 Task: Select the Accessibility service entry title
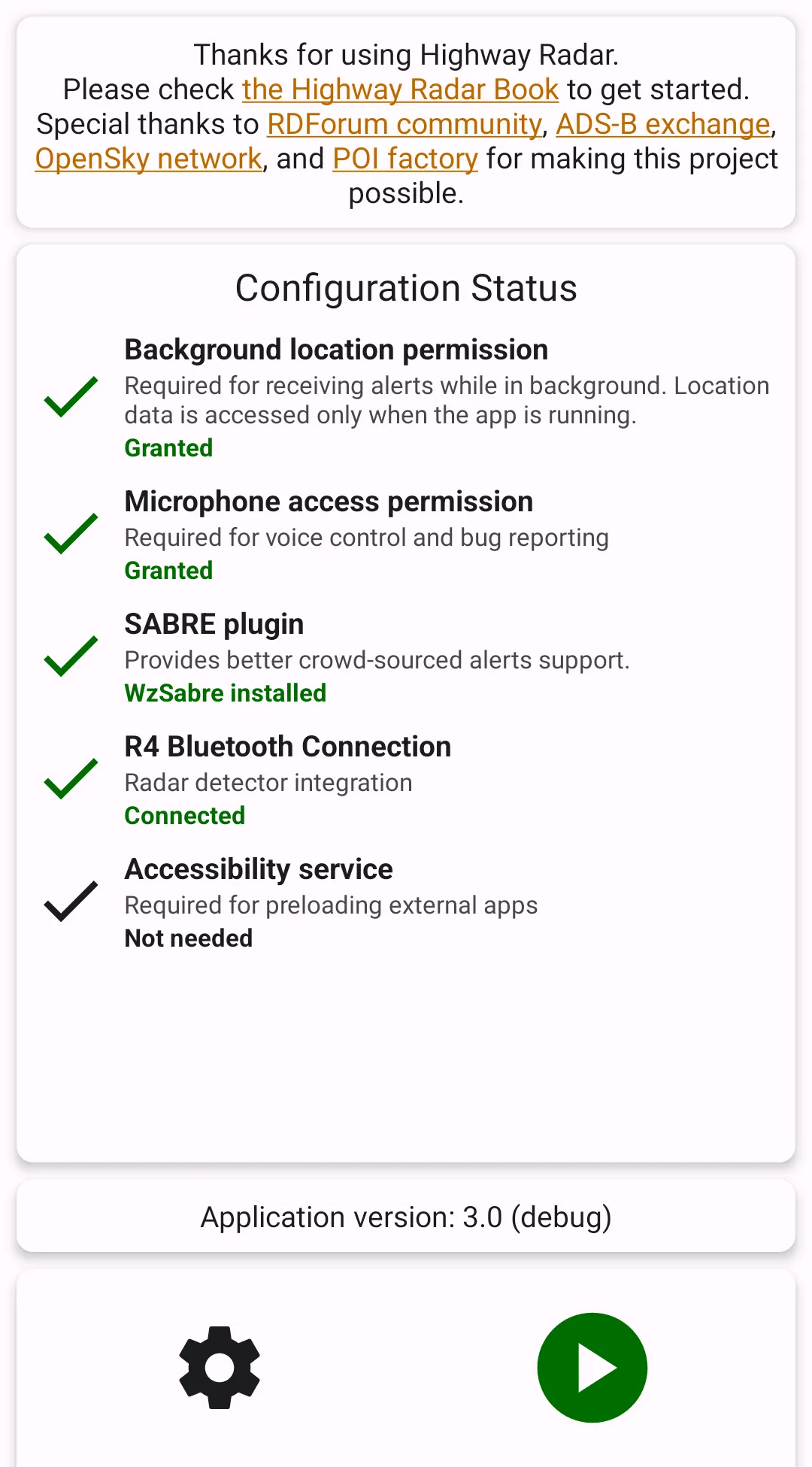[x=259, y=869]
